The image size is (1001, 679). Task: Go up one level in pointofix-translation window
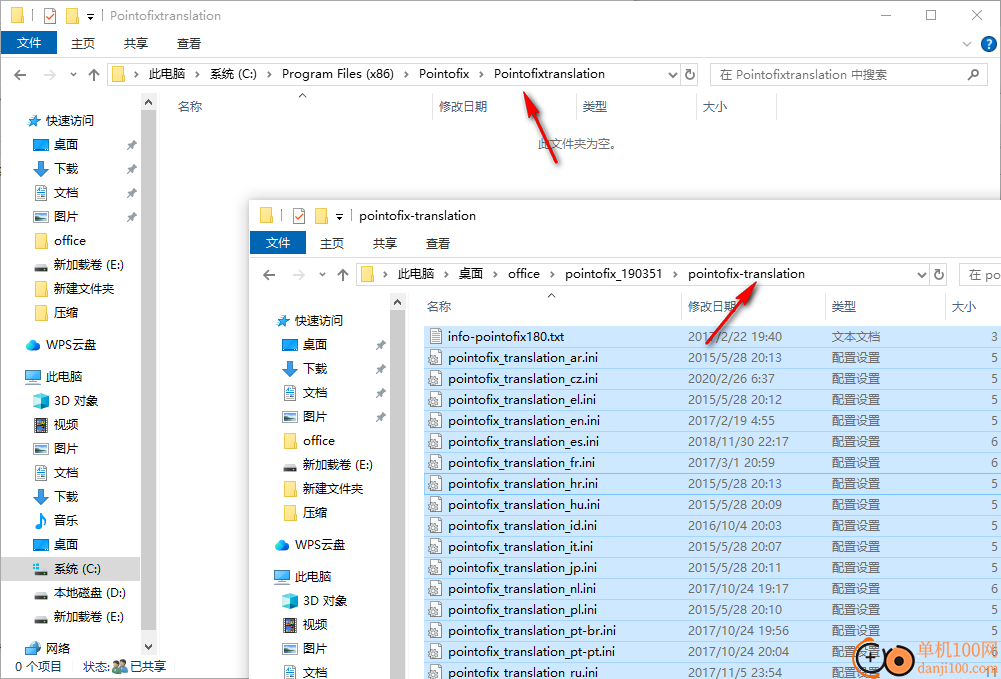343,274
